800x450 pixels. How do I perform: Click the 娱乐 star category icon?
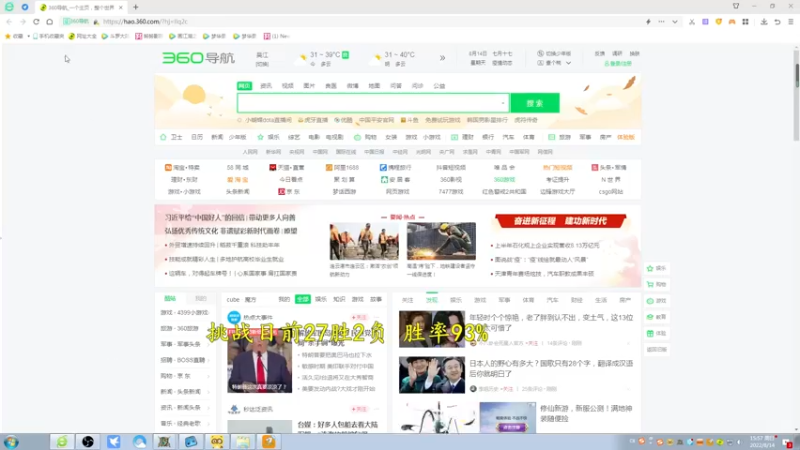pos(260,137)
